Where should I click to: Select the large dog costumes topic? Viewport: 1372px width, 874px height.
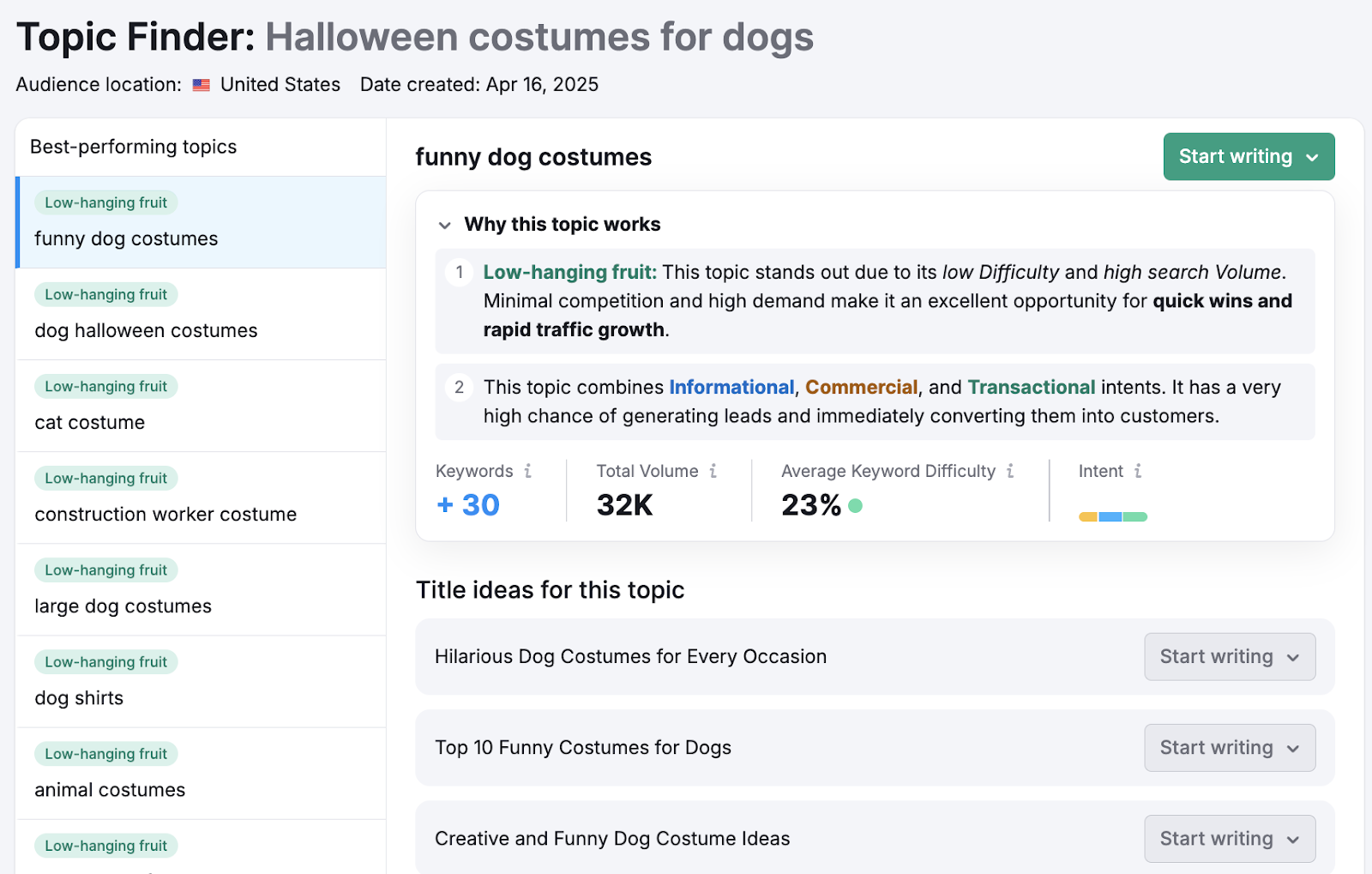tap(202, 589)
